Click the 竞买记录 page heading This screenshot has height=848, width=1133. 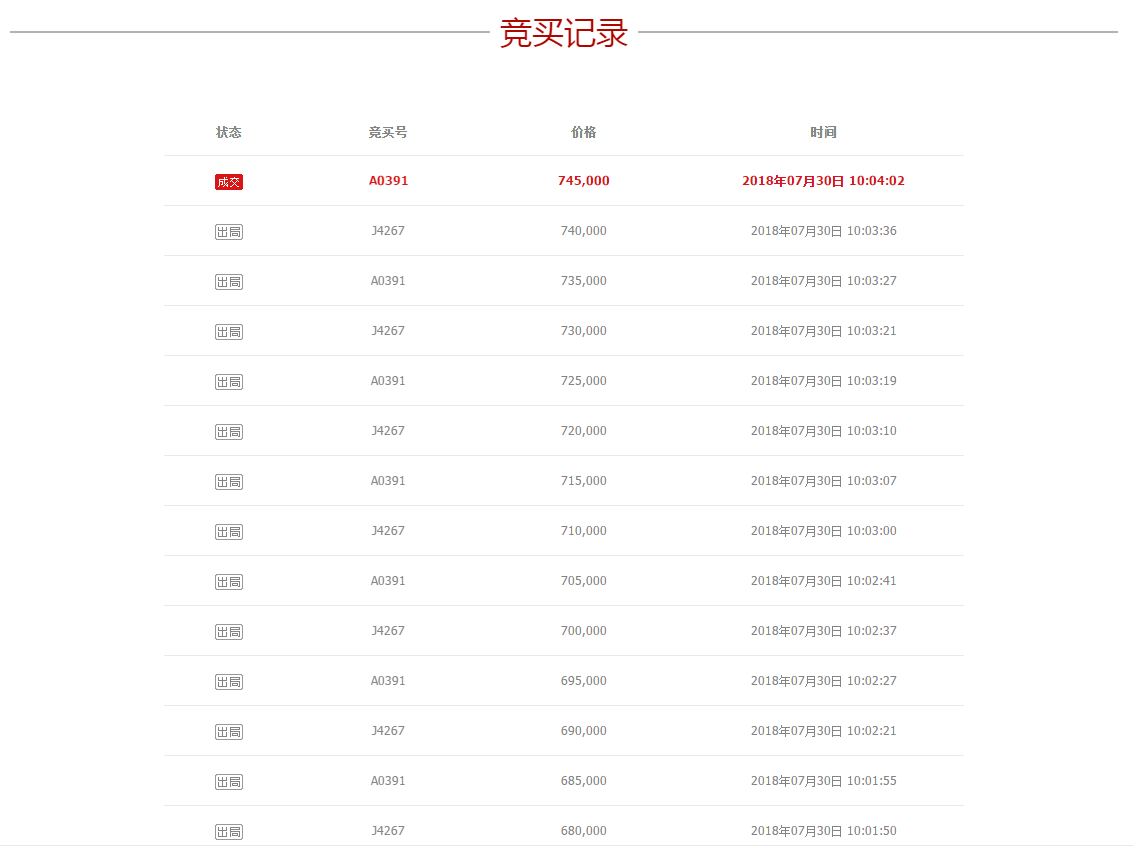pyautogui.click(x=564, y=33)
